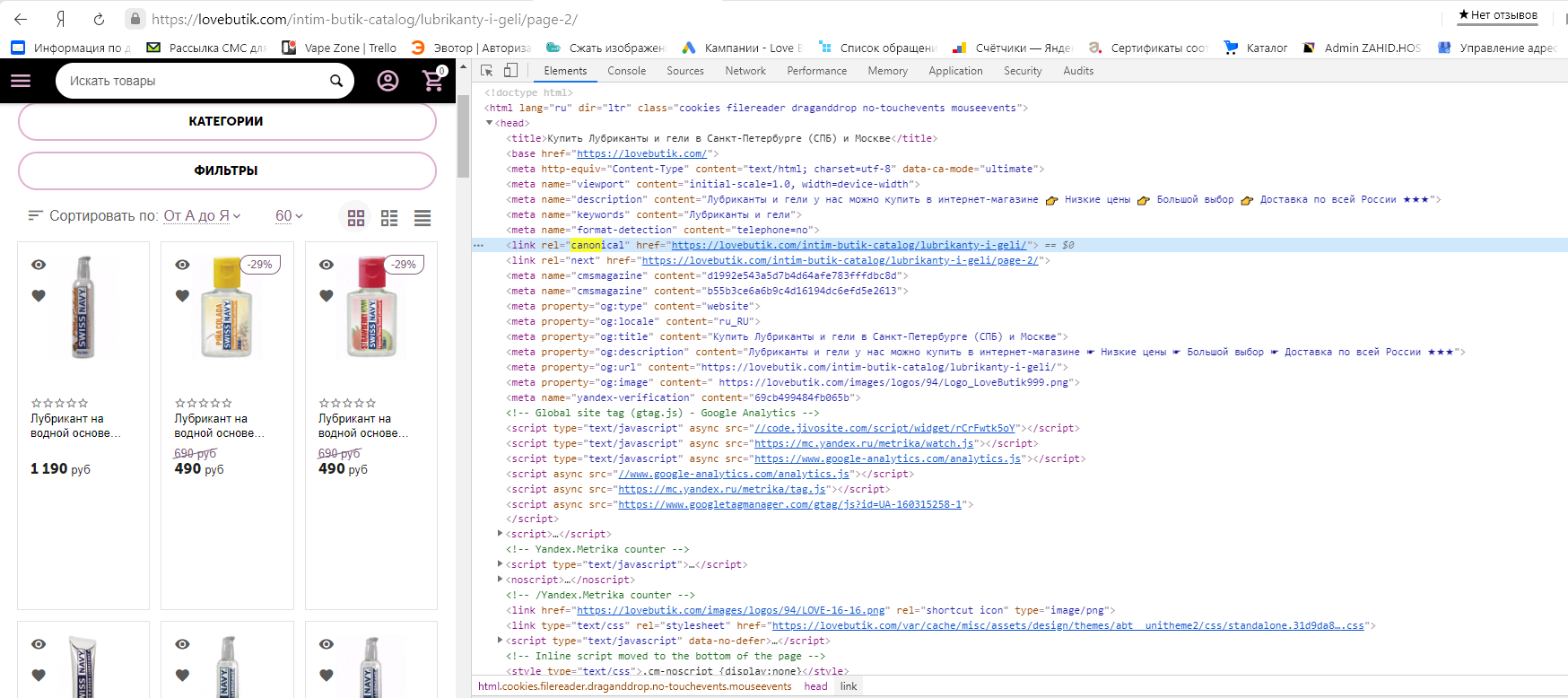The image size is (1568, 698).
Task: Switch to Elements tab in DevTools
Action: coord(565,71)
